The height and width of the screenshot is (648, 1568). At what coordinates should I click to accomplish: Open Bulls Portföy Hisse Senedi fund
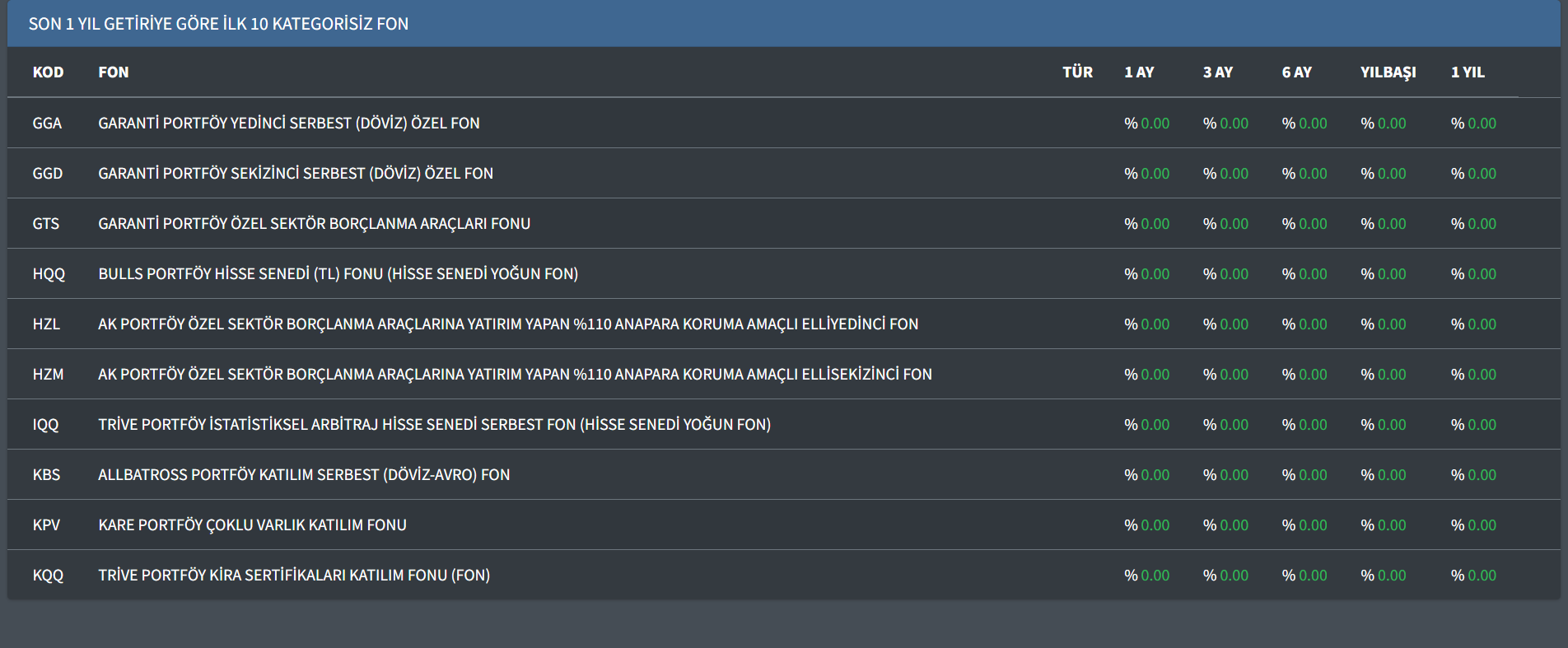point(338,274)
